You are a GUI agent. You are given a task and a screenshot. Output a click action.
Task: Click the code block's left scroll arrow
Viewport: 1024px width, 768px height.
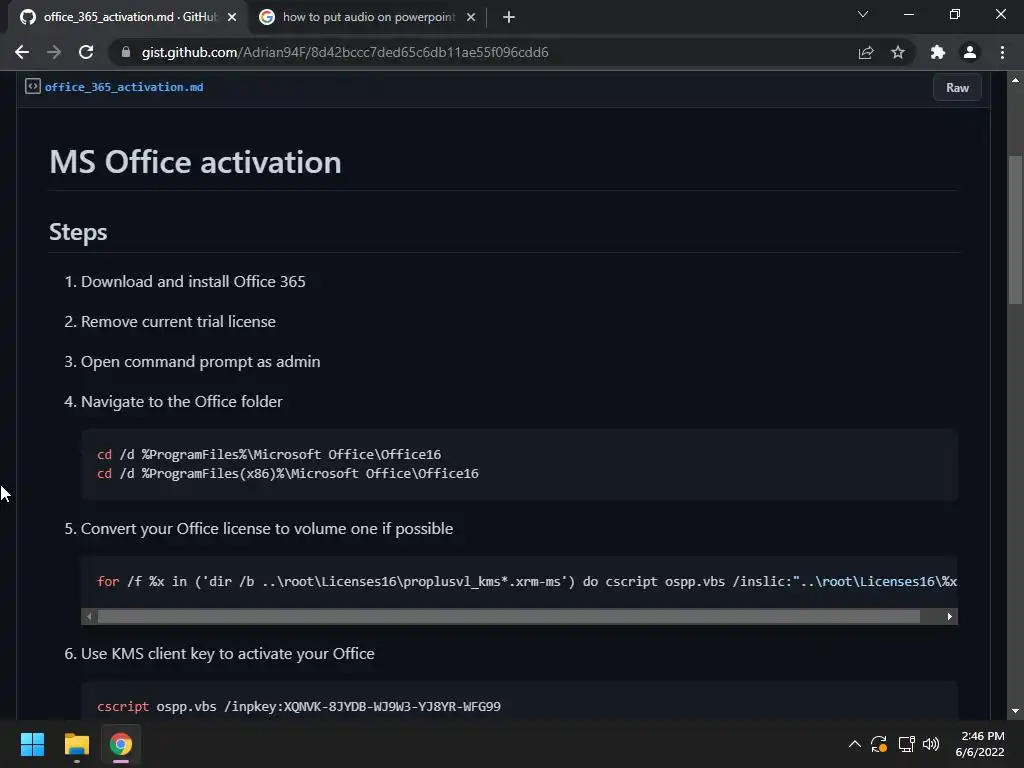coord(89,616)
